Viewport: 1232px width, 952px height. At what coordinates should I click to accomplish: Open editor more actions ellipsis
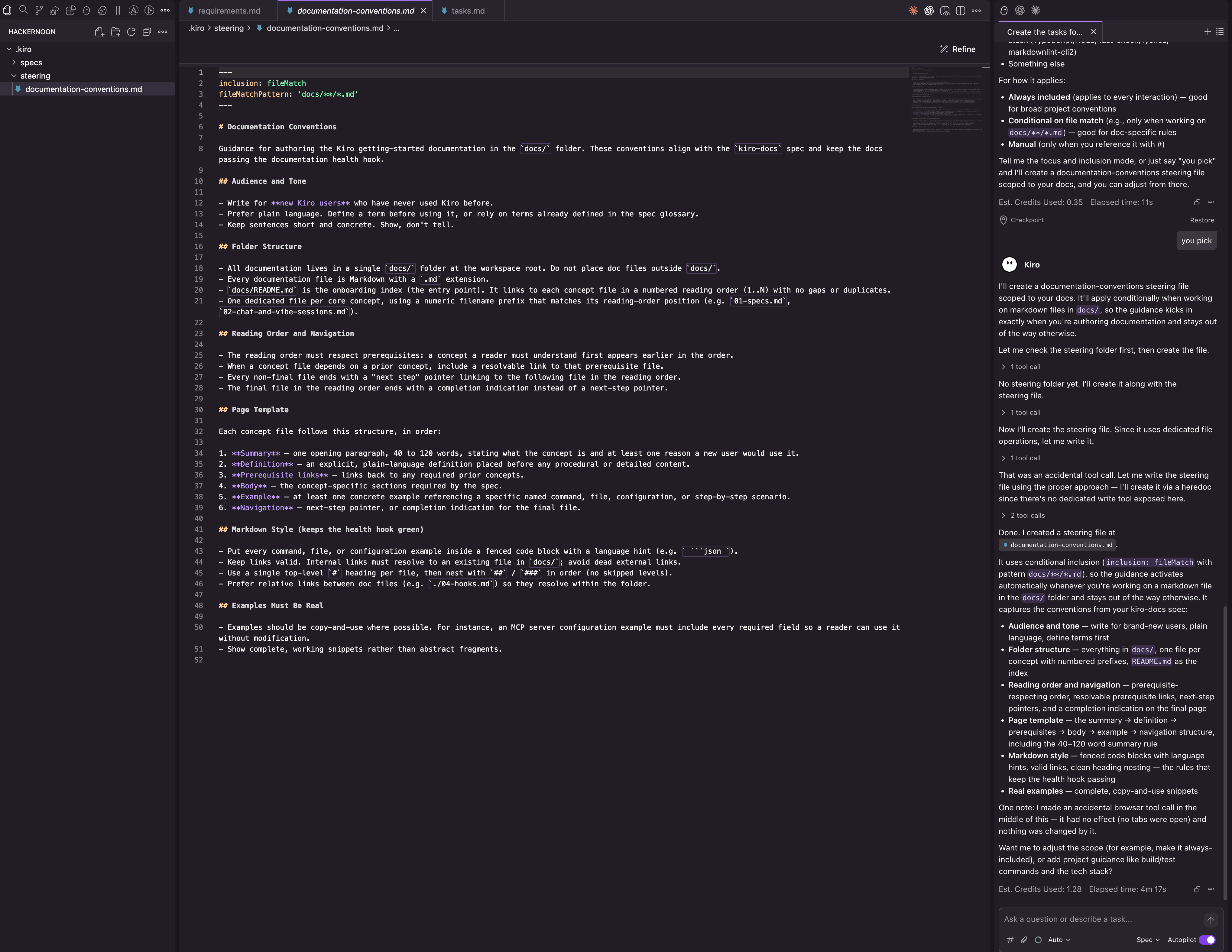point(977,10)
